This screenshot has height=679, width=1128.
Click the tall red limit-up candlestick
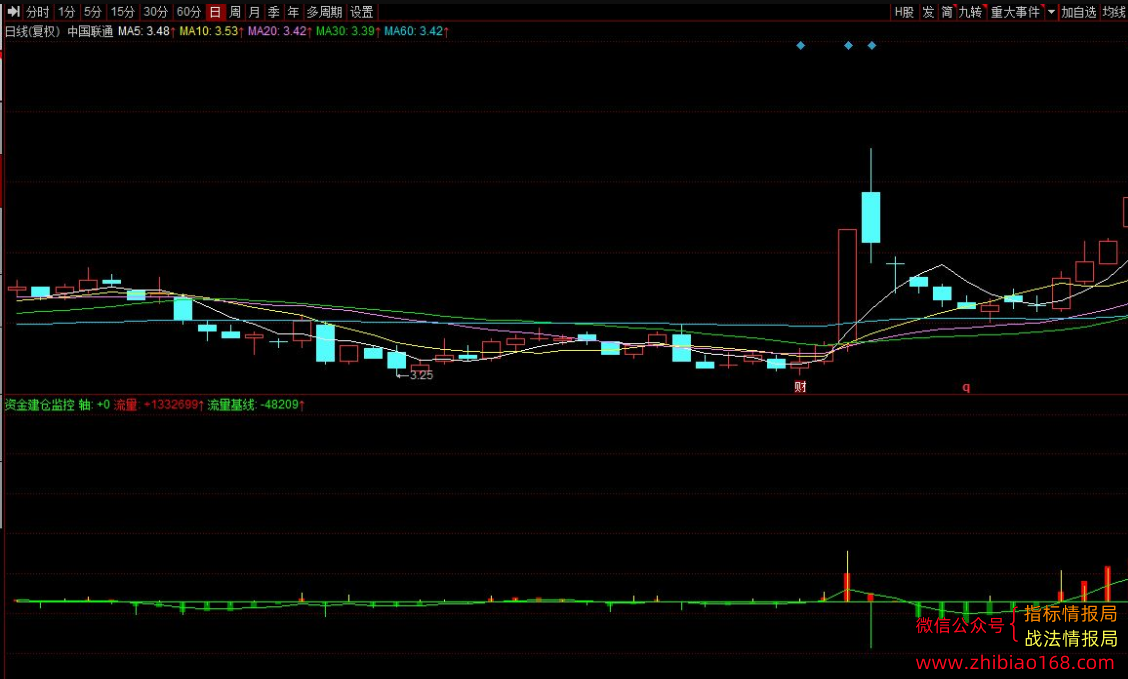pos(847,288)
